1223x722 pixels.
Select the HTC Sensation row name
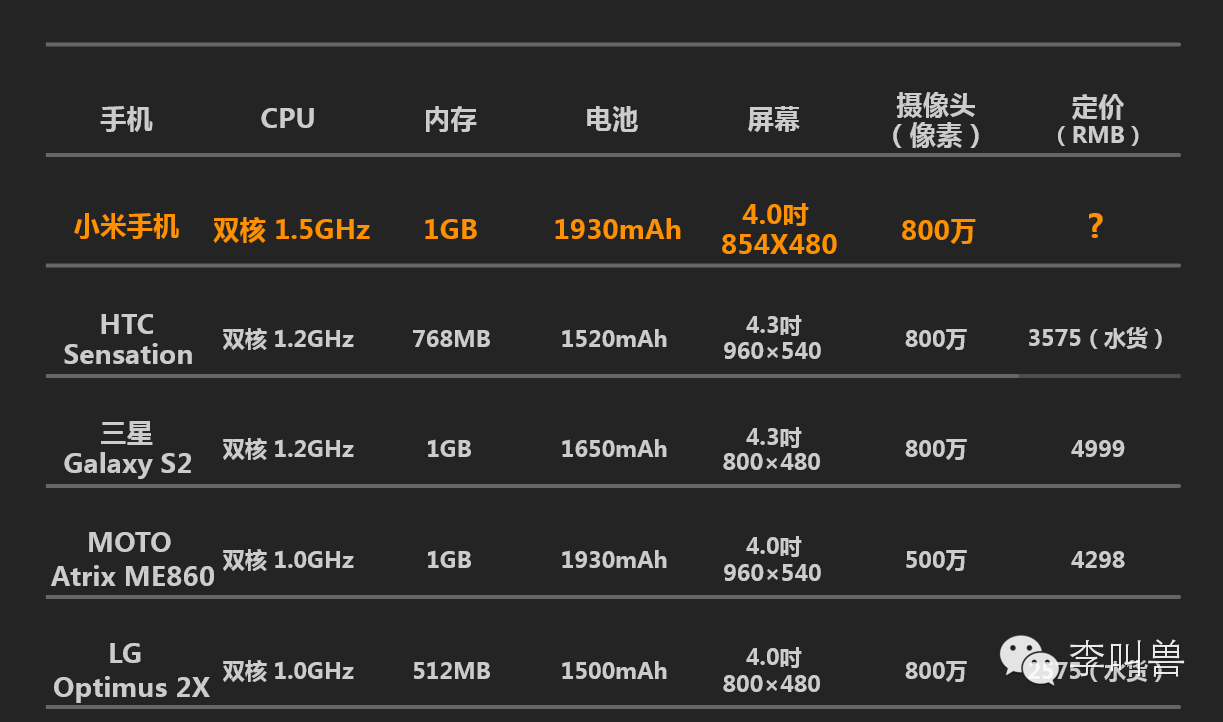click(x=128, y=339)
